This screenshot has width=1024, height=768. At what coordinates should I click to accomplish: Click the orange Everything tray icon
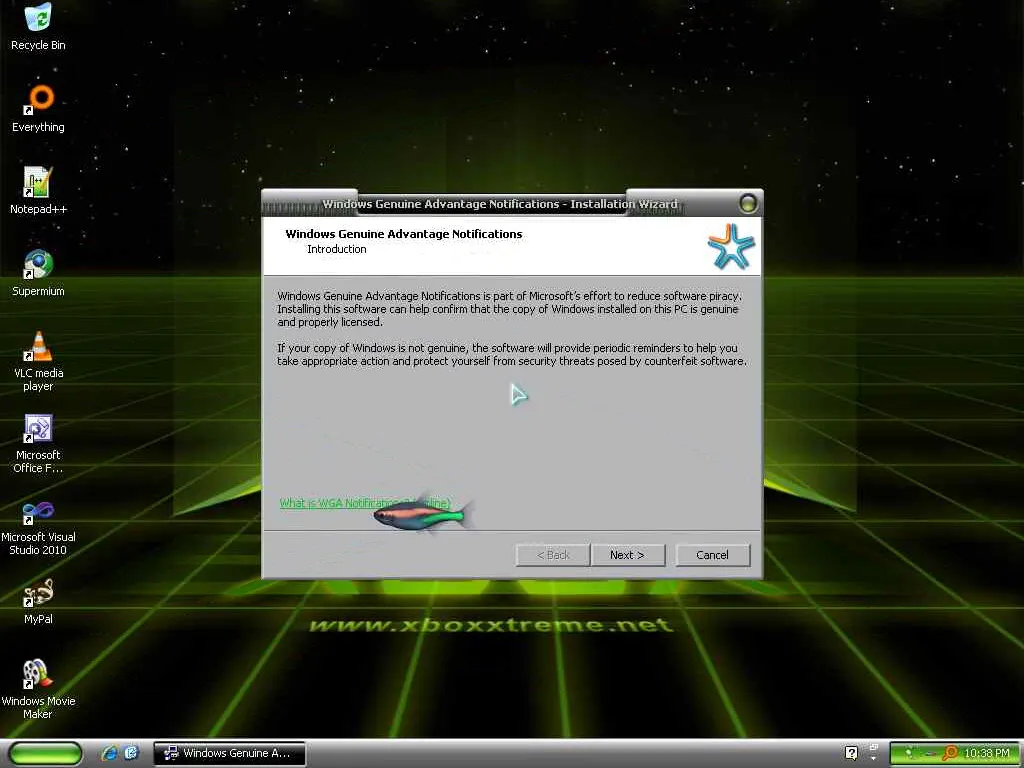950,754
